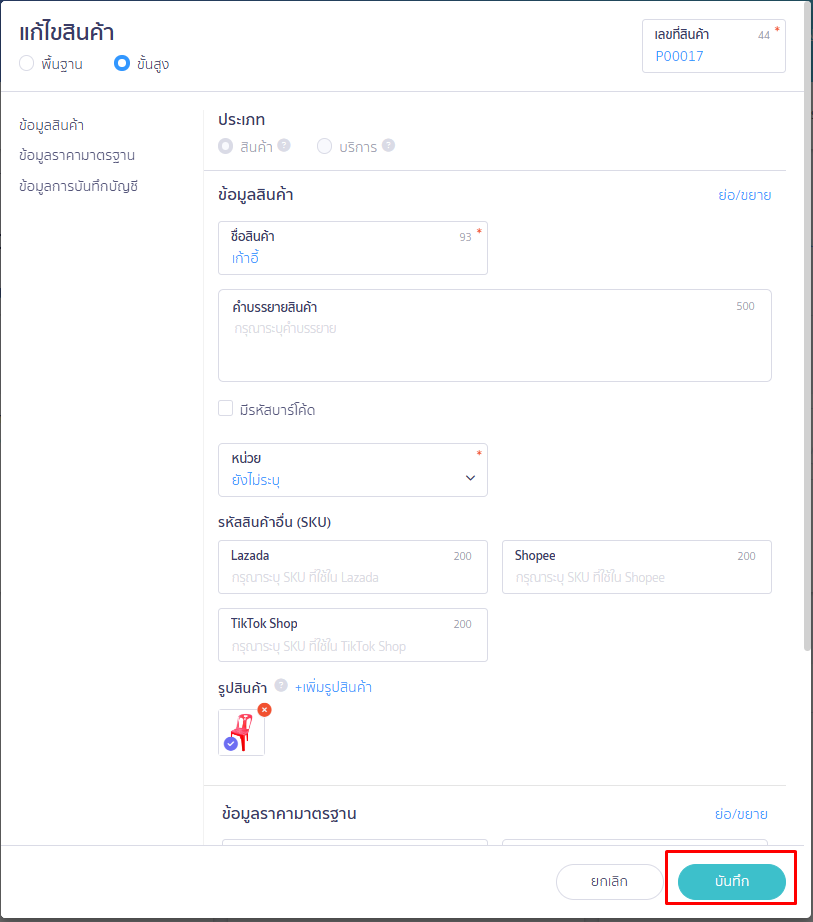Click help icon next to สินค้า type
This screenshot has height=922, width=813.
[284, 146]
